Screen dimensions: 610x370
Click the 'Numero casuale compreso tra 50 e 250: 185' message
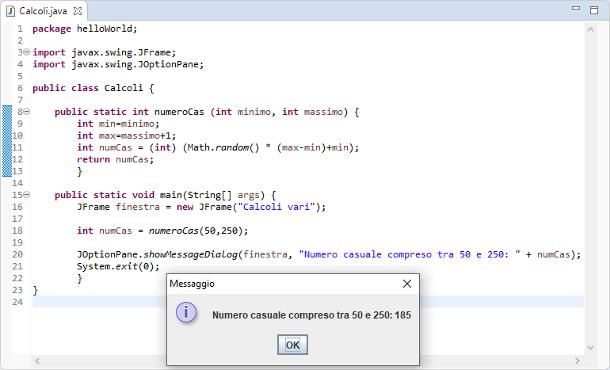tap(312, 315)
